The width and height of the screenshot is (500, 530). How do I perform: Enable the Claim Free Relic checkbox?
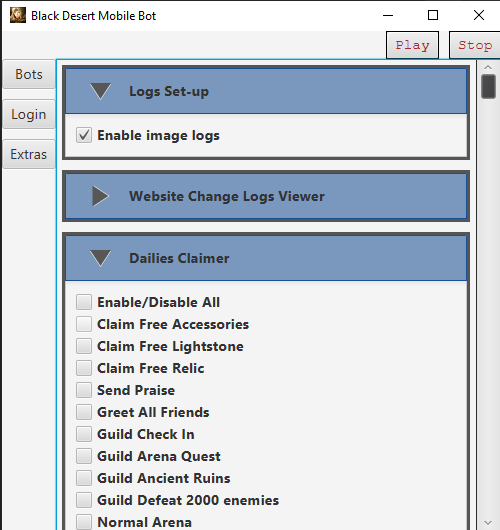point(84,368)
